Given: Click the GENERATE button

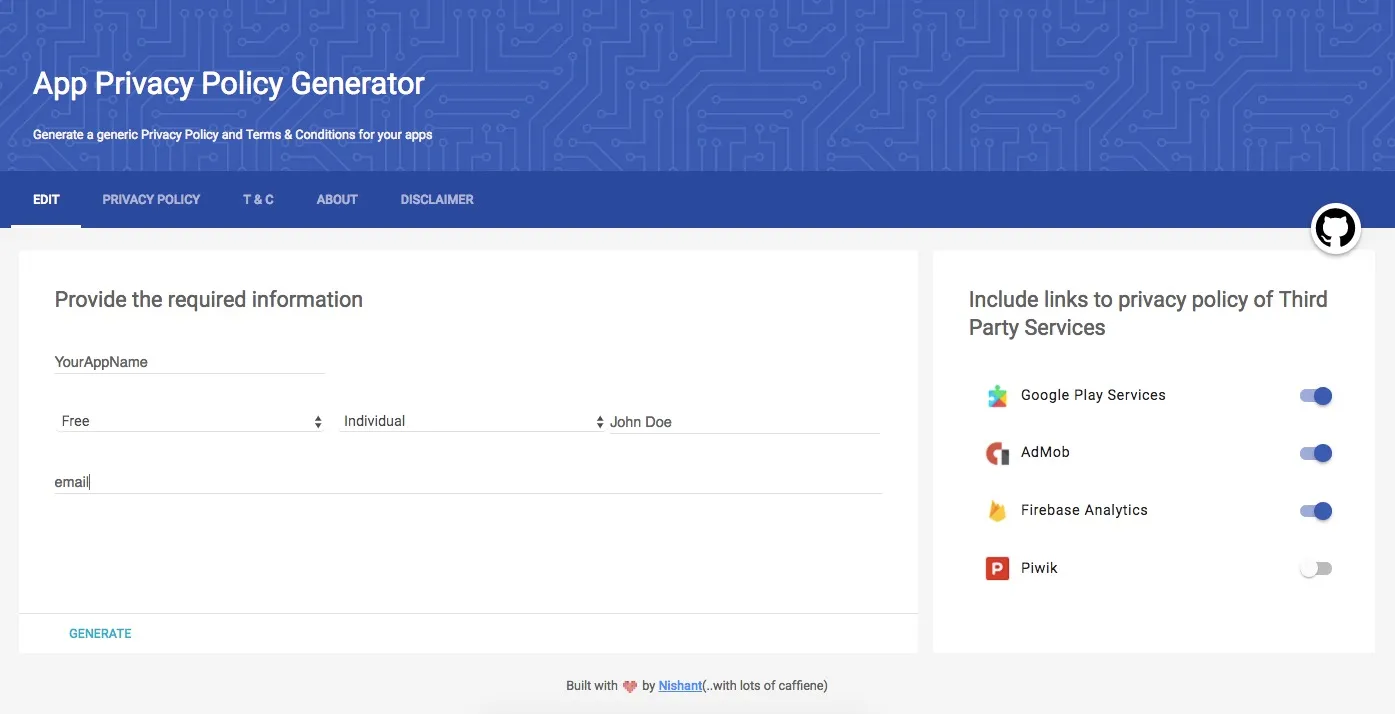Looking at the screenshot, I should [100, 633].
